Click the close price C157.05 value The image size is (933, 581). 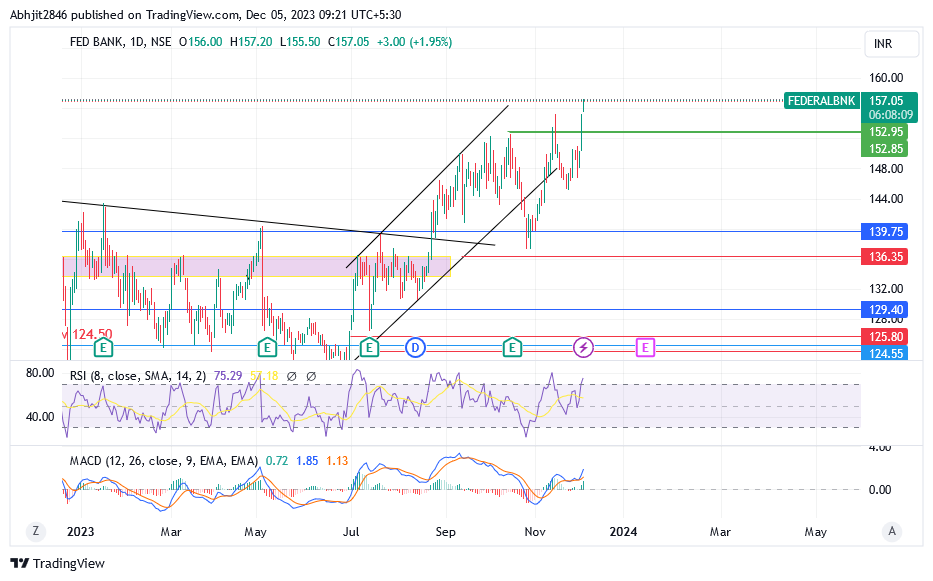point(348,42)
